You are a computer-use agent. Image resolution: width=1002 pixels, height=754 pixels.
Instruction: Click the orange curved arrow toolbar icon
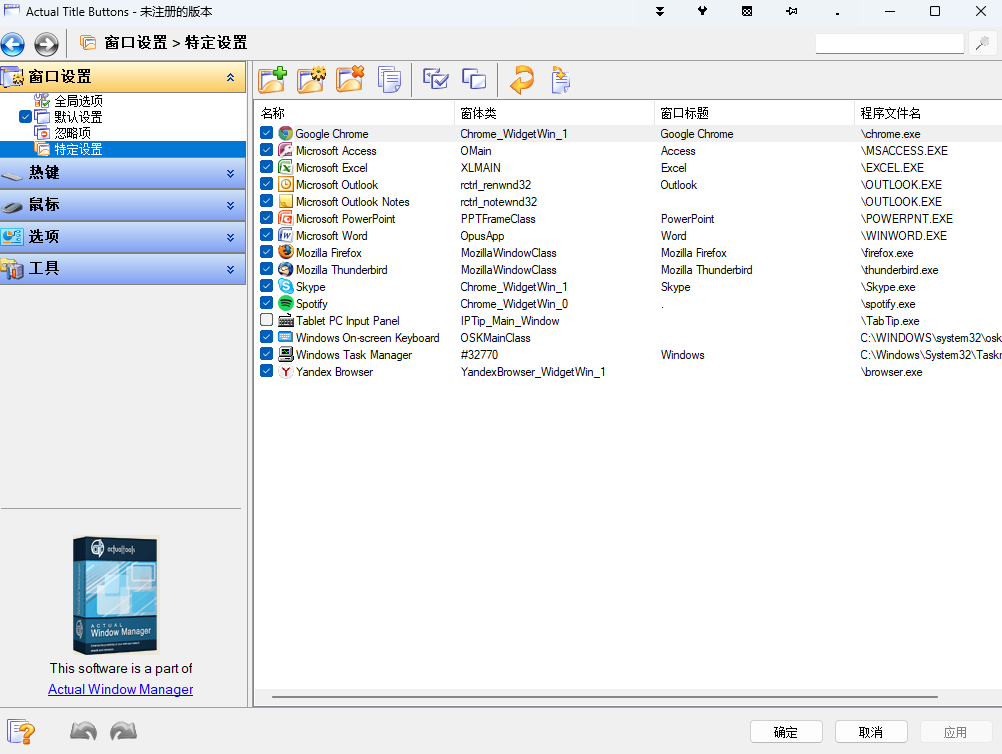tap(522, 81)
